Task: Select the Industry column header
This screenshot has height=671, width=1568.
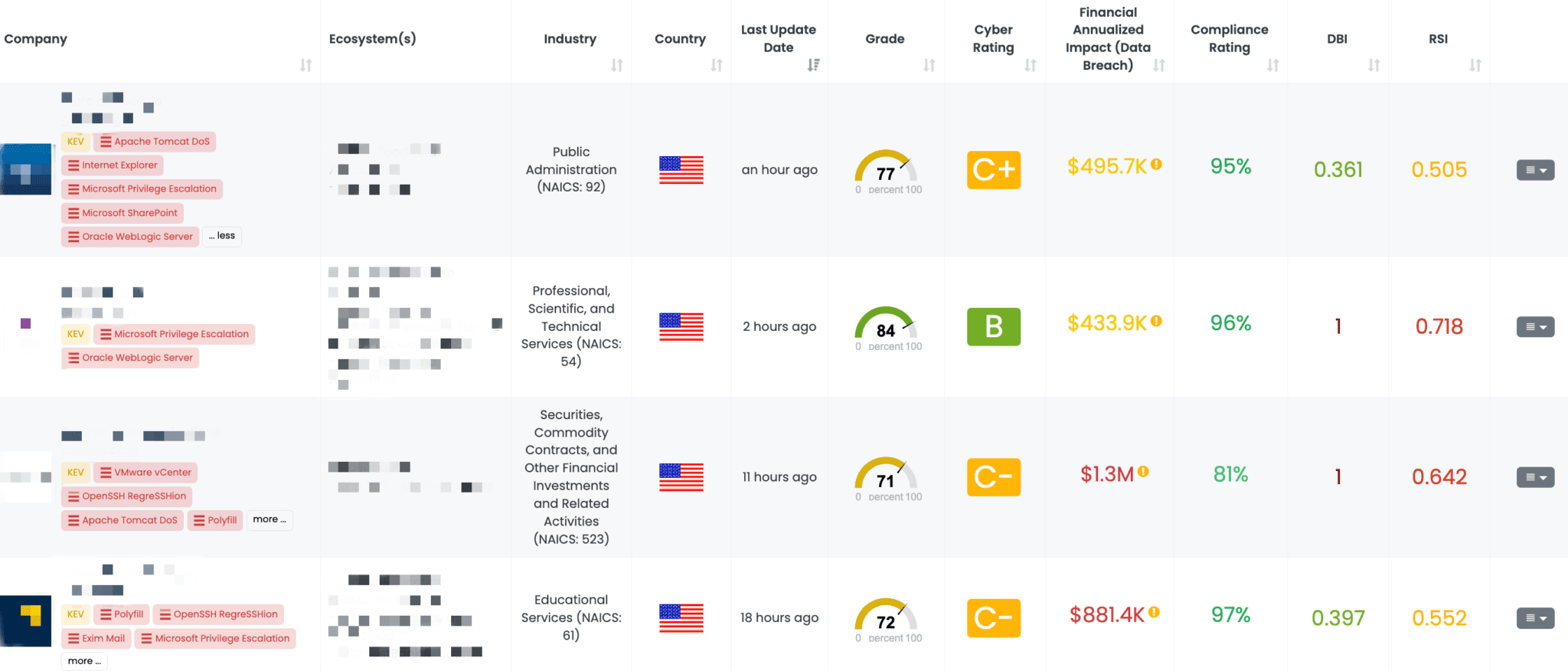Action: [570, 39]
